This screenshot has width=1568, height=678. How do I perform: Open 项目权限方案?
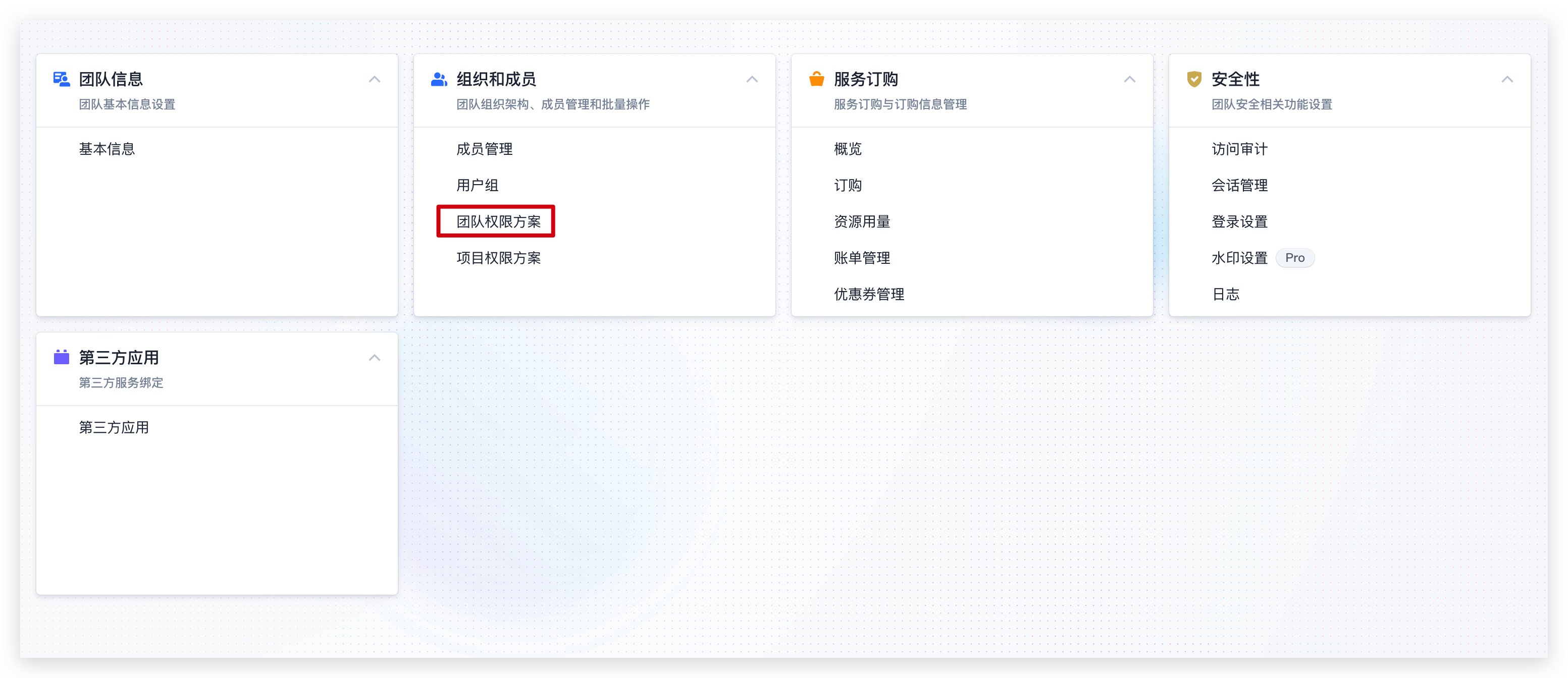click(x=499, y=258)
